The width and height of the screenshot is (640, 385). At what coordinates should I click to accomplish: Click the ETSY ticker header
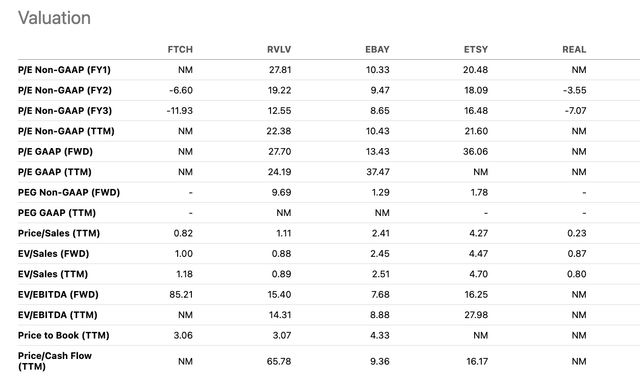coord(476,49)
